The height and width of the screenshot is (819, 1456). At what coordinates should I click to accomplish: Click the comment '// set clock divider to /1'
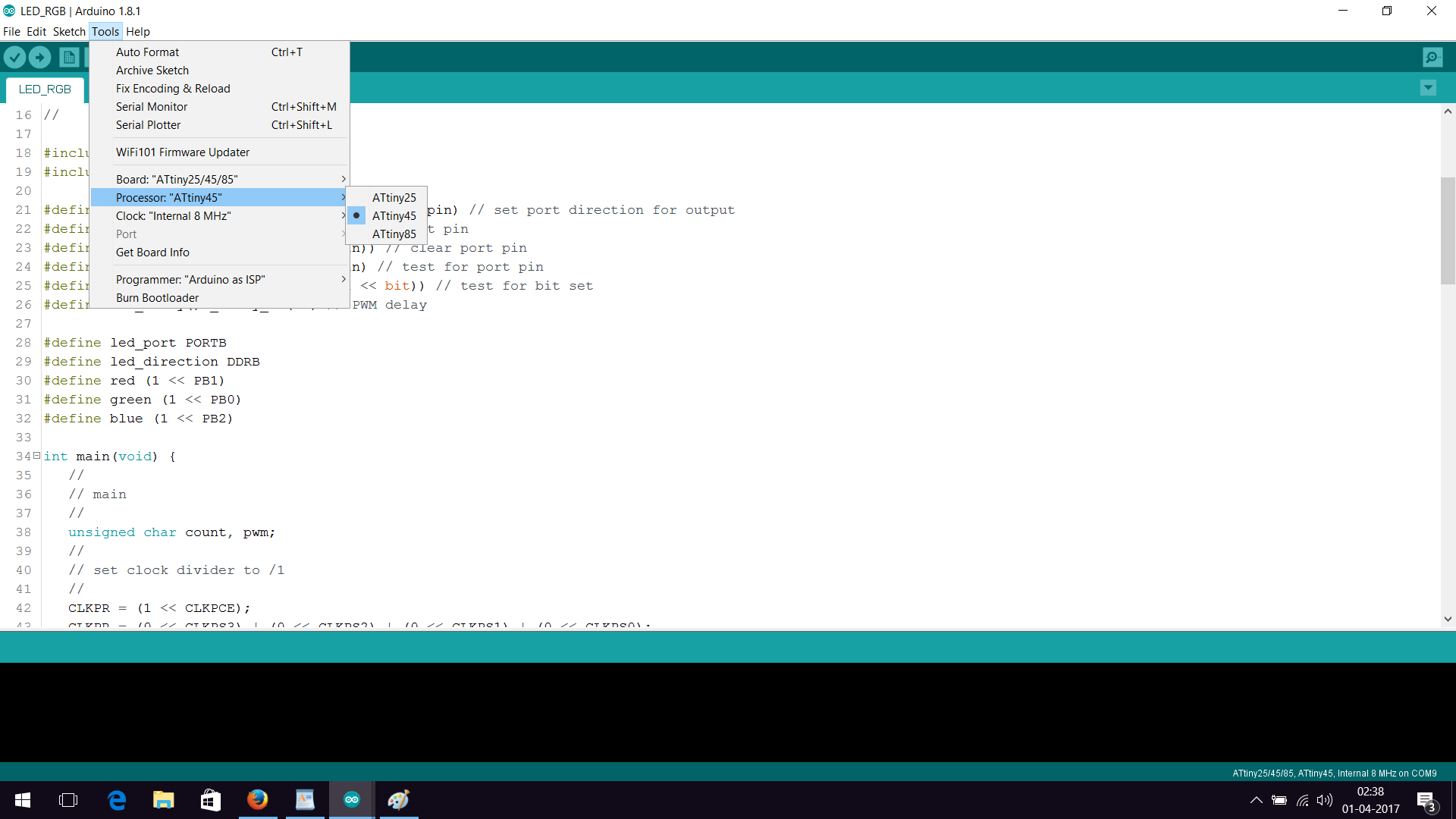[177, 570]
